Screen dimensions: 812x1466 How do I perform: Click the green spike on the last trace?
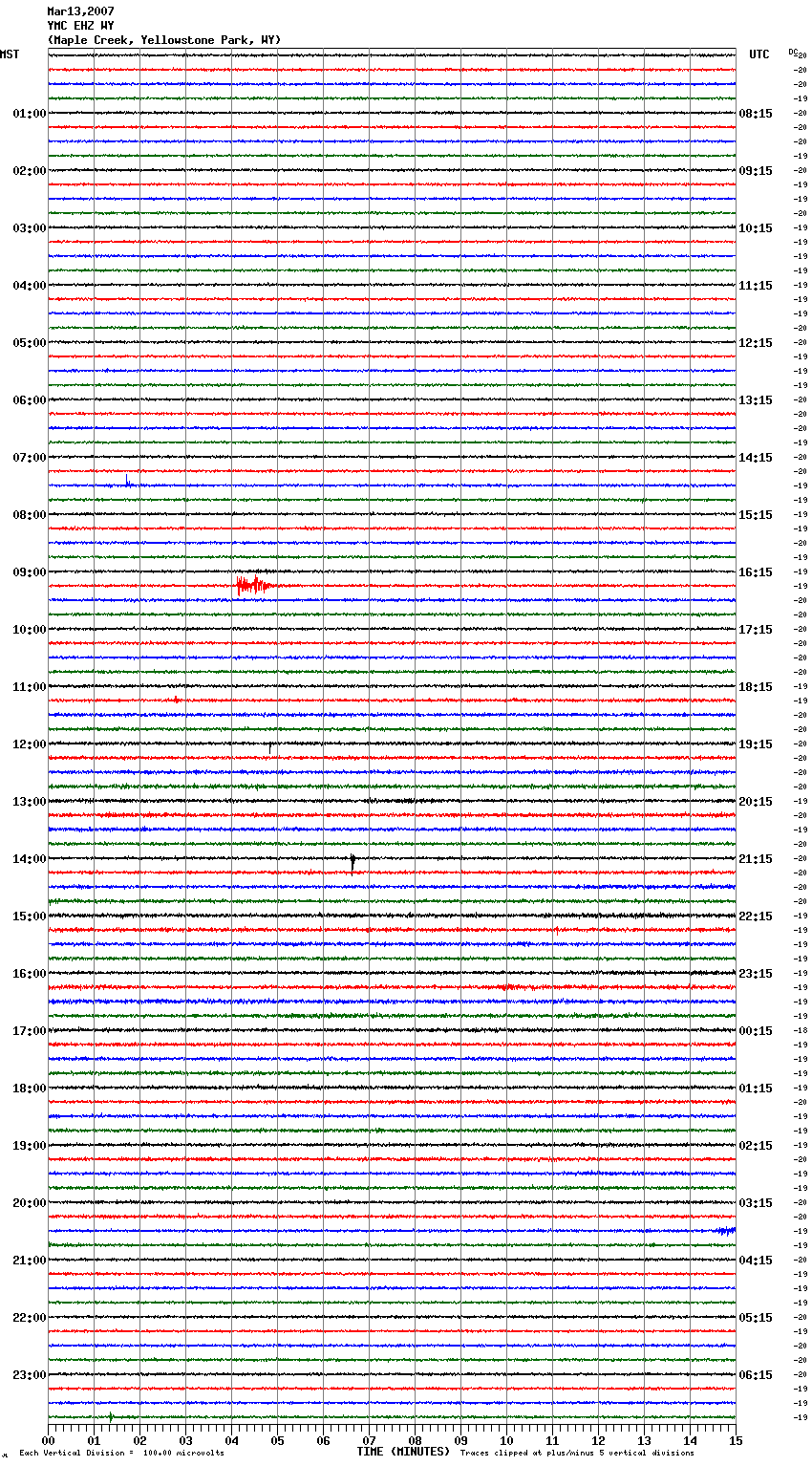click(111, 1416)
